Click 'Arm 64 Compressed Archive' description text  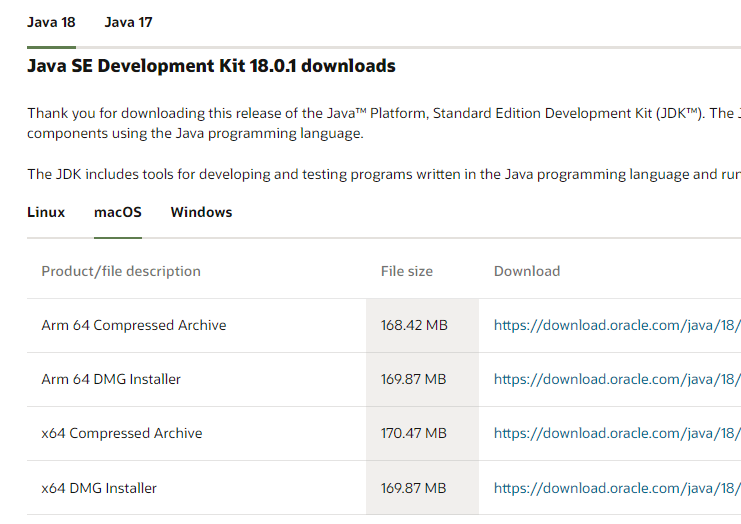pyautogui.click(x=134, y=325)
